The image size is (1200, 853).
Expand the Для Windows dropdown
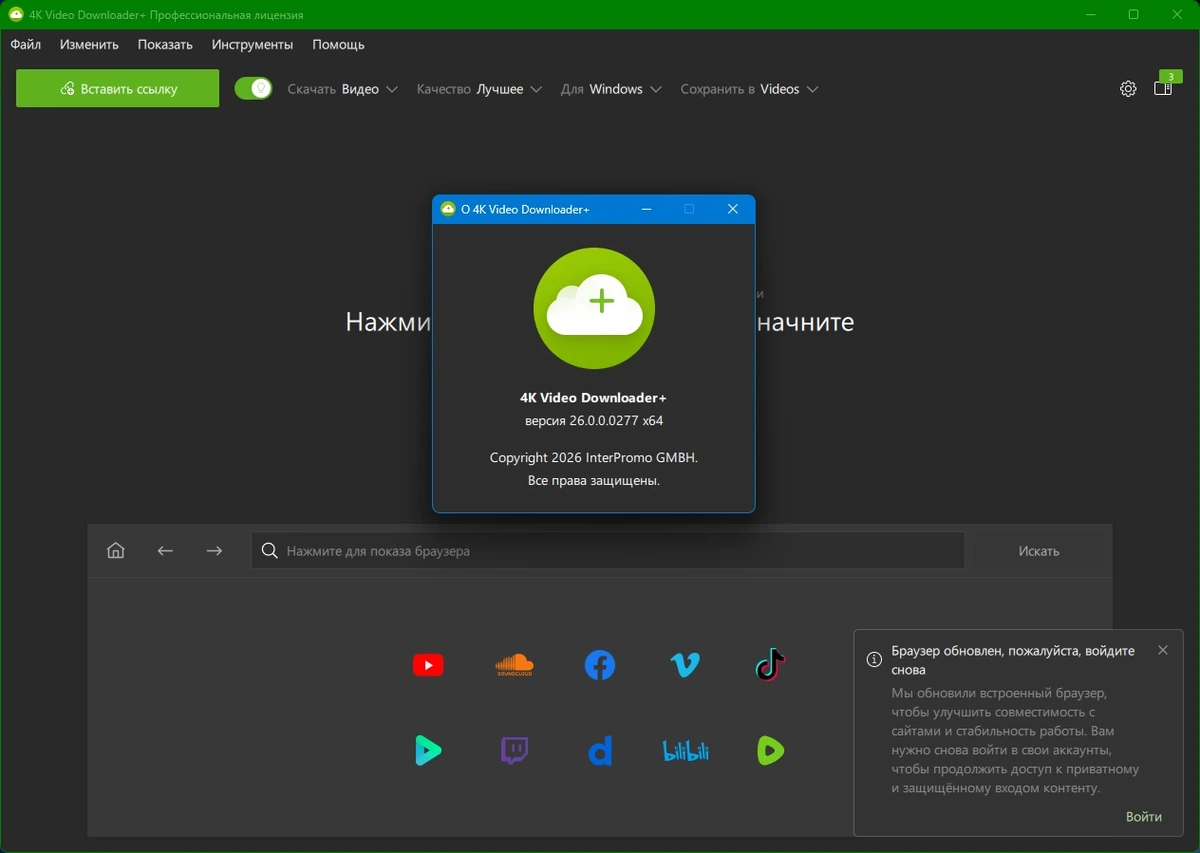click(x=611, y=89)
